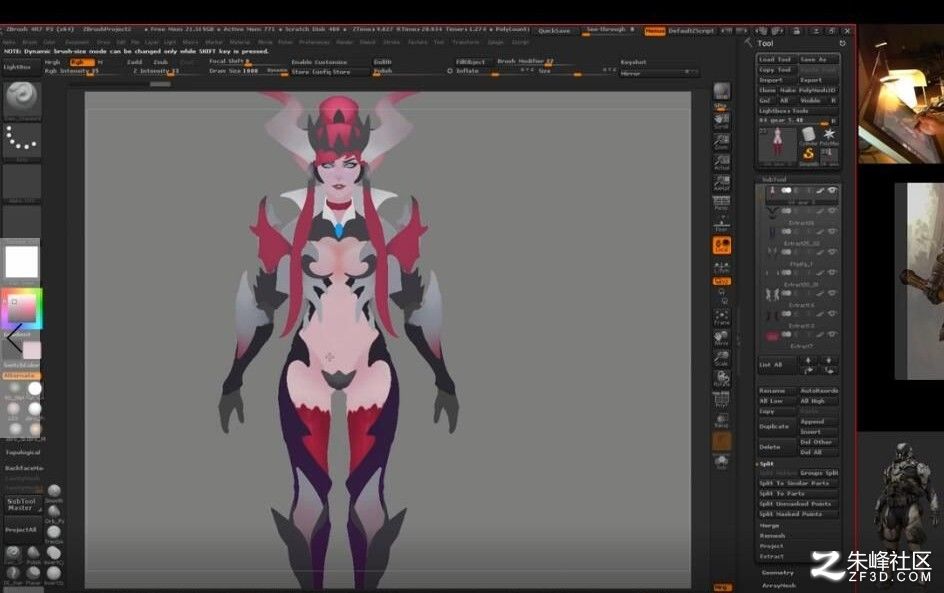
Task: Expand the Remesh section
Action: pyautogui.click(x=772, y=536)
